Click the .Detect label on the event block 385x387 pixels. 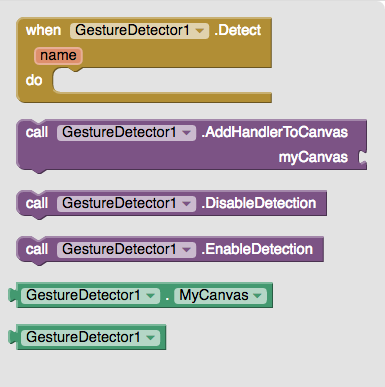[x=238, y=30]
